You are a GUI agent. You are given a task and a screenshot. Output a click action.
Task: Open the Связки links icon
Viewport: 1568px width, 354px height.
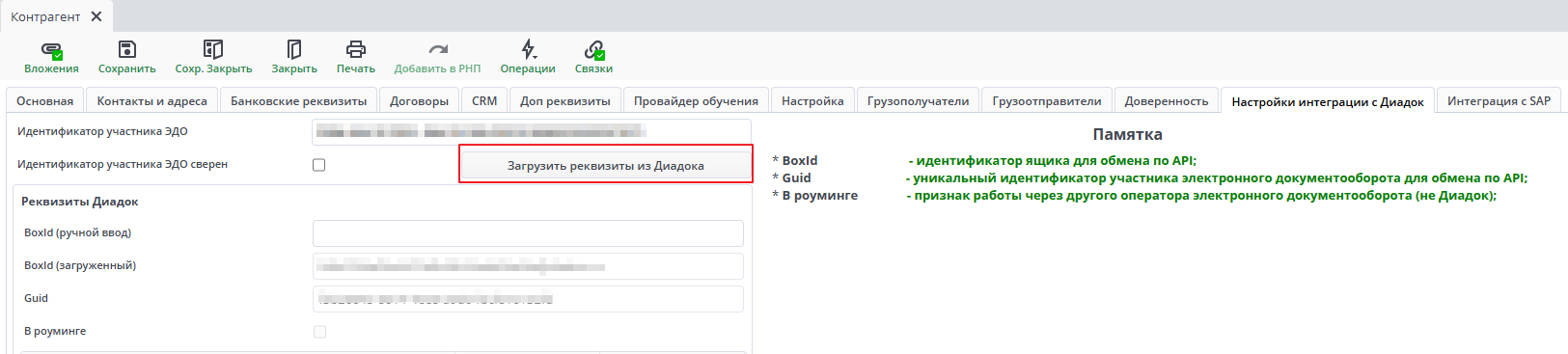pos(594,49)
